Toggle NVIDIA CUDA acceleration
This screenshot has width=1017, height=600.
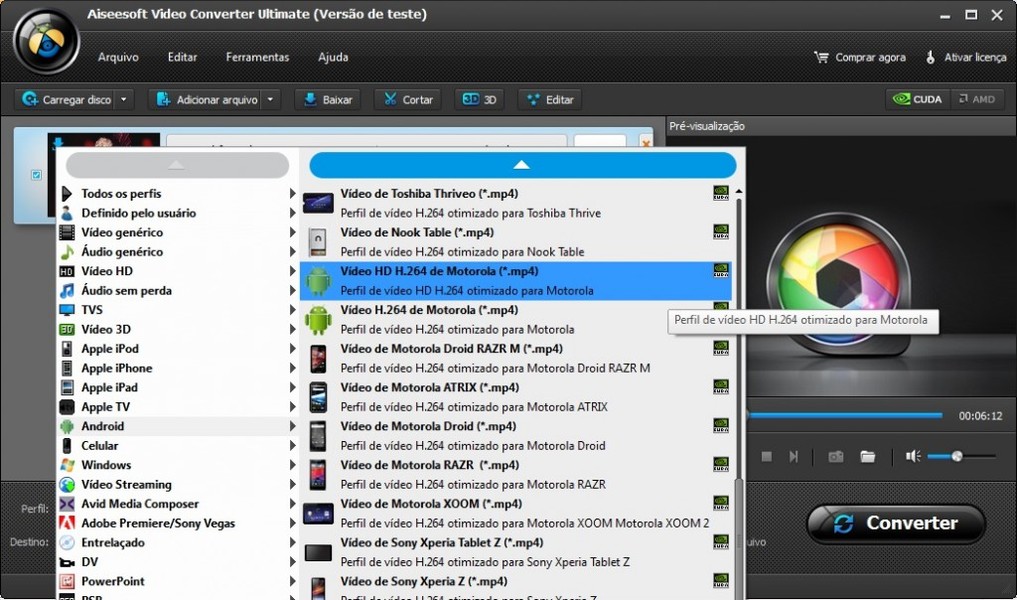[x=917, y=99]
